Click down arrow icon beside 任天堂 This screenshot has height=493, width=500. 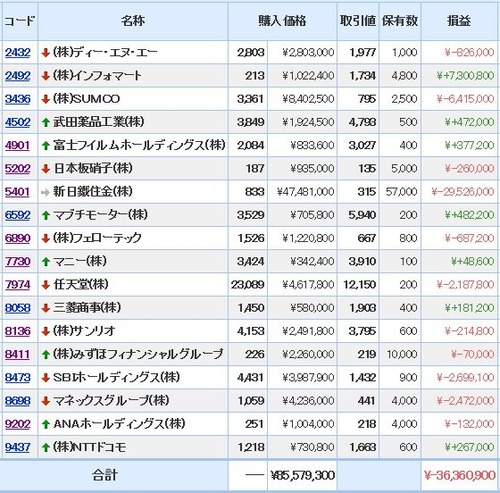click(x=46, y=285)
